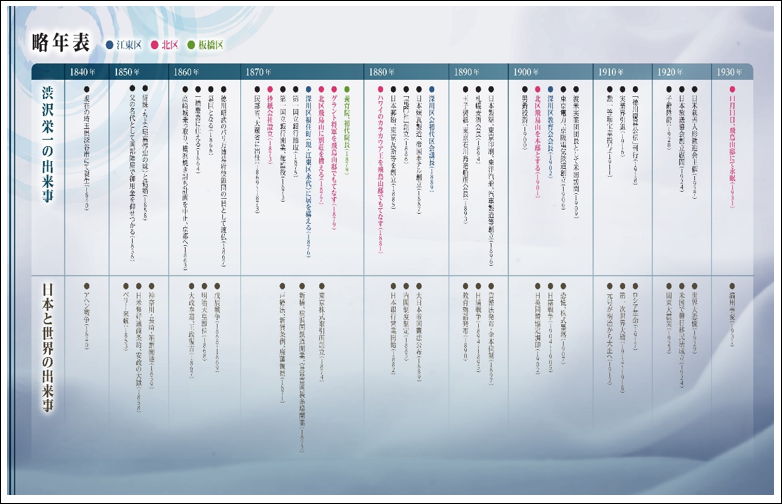Click the 教育勅語発布 entry
This screenshot has height=504, width=782.
pyautogui.click(x=466, y=322)
